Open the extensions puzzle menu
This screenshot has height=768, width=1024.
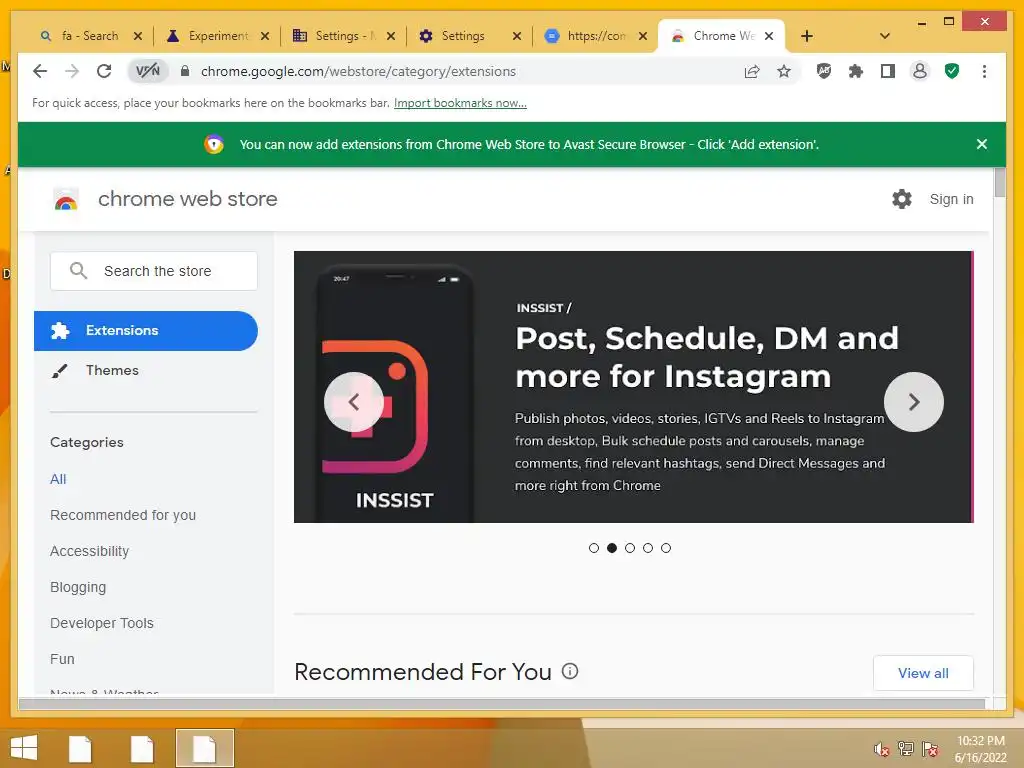click(856, 71)
